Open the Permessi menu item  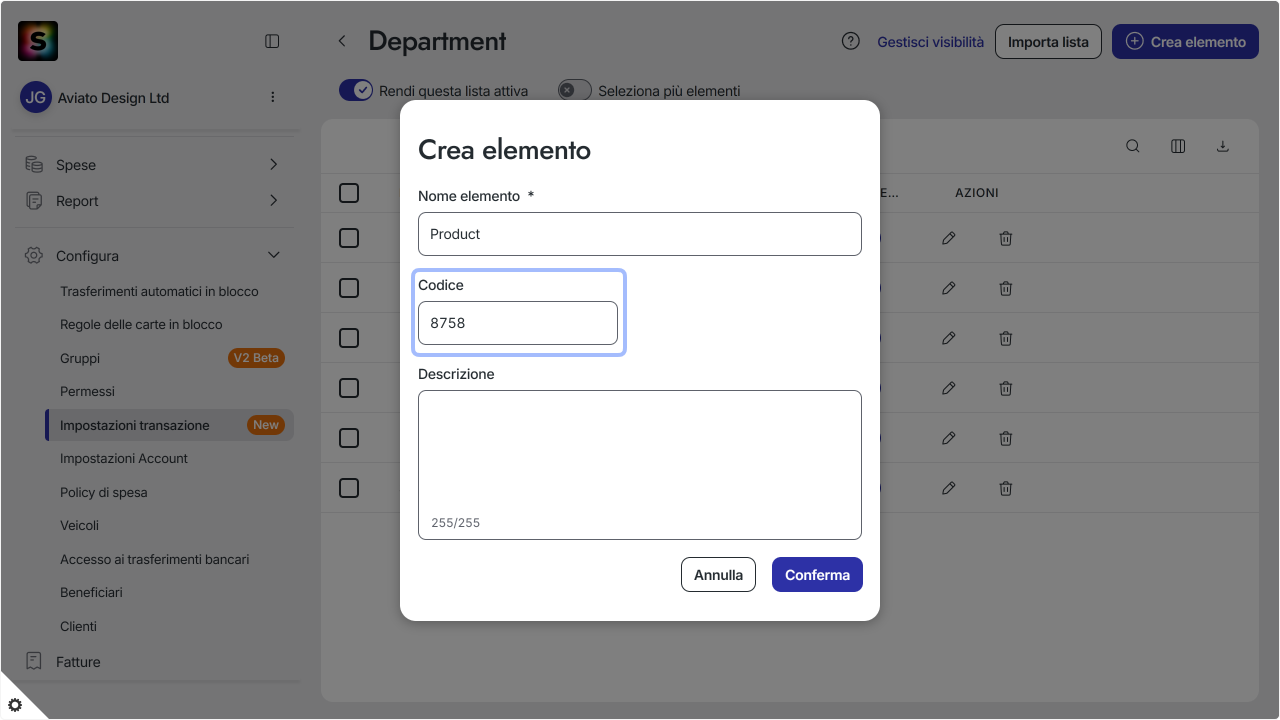[87, 391]
